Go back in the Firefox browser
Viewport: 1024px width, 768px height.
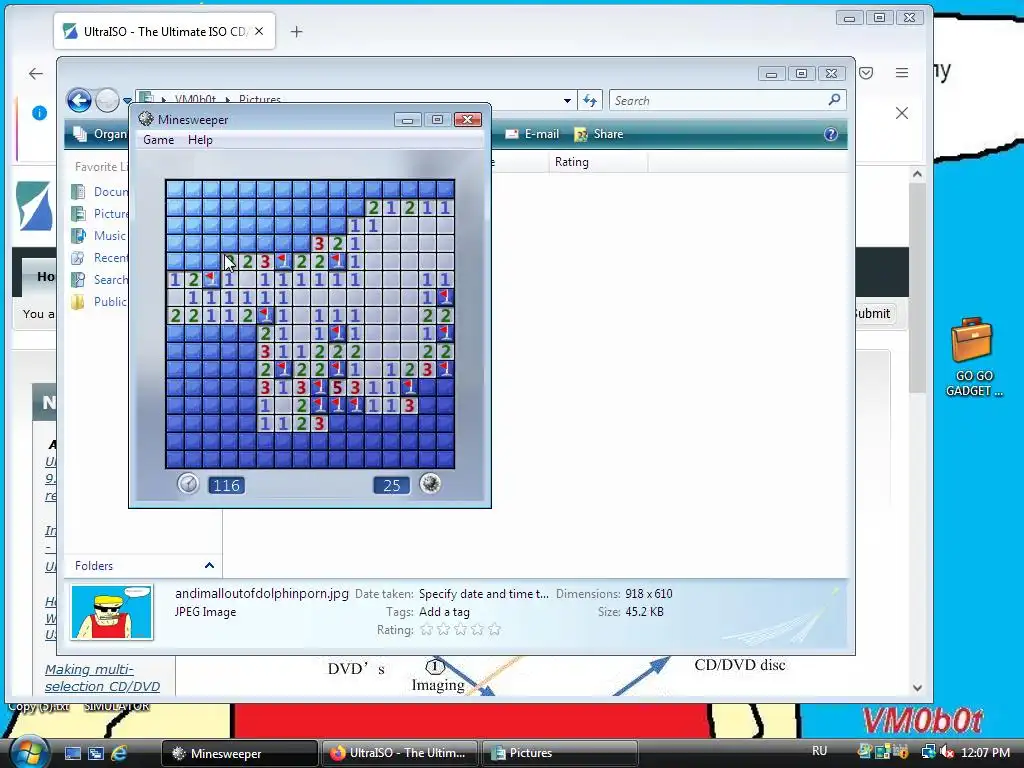[x=36, y=74]
